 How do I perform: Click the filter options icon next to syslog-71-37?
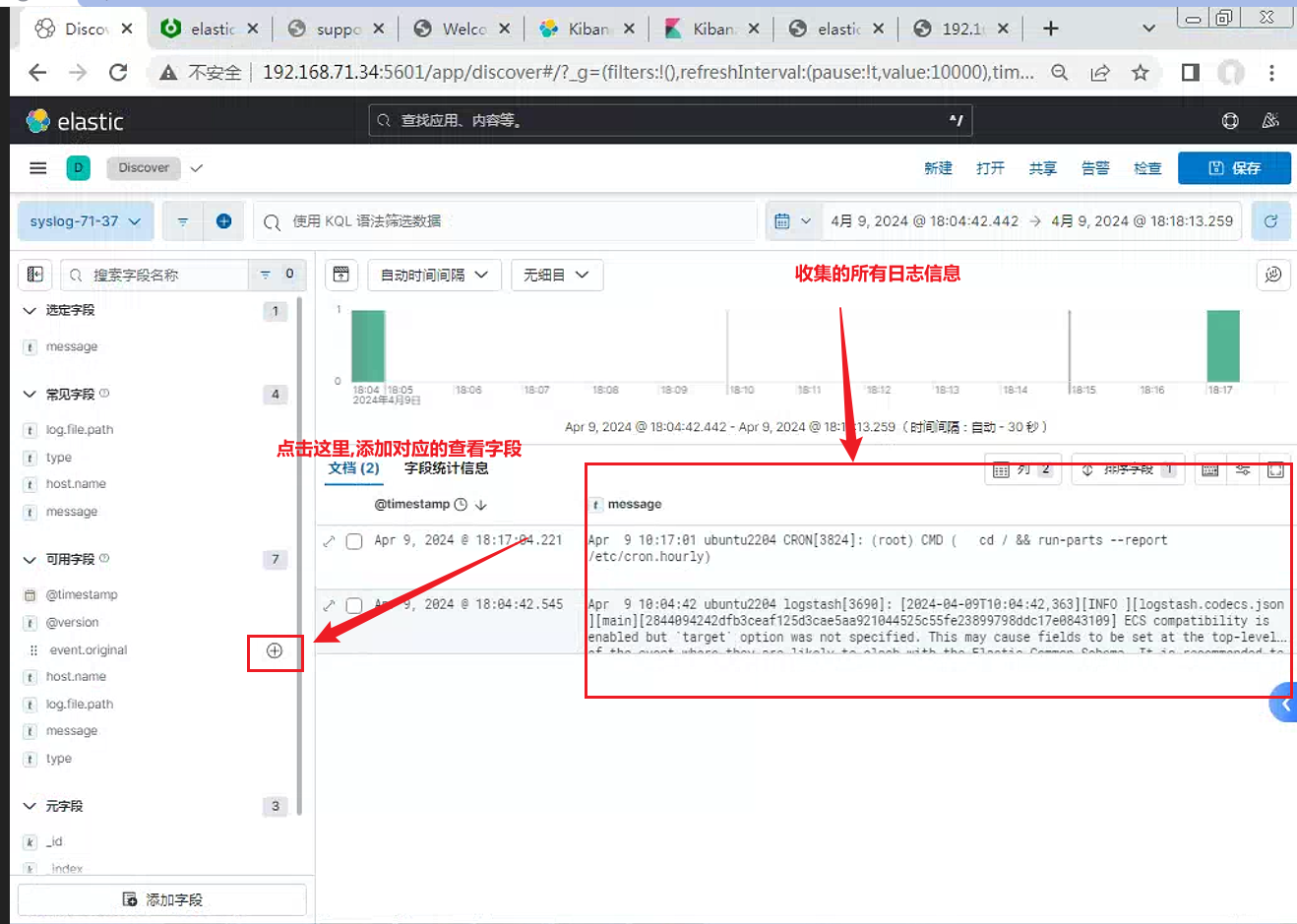tap(183, 221)
